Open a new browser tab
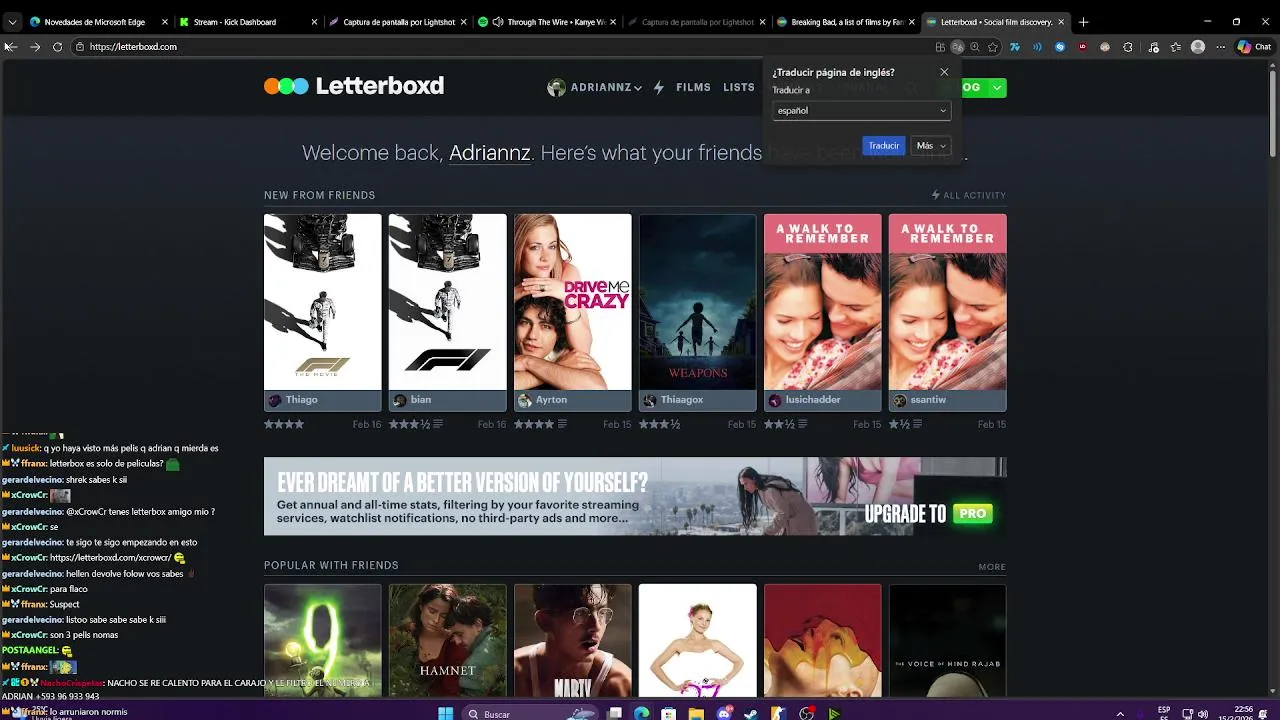The width and height of the screenshot is (1280, 720). pyautogui.click(x=1083, y=22)
